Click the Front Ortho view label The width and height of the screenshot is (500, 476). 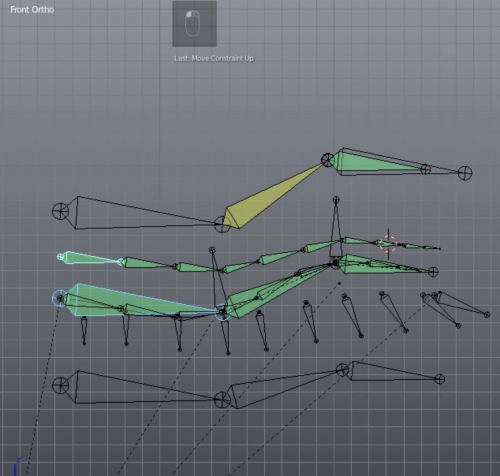pos(32,10)
